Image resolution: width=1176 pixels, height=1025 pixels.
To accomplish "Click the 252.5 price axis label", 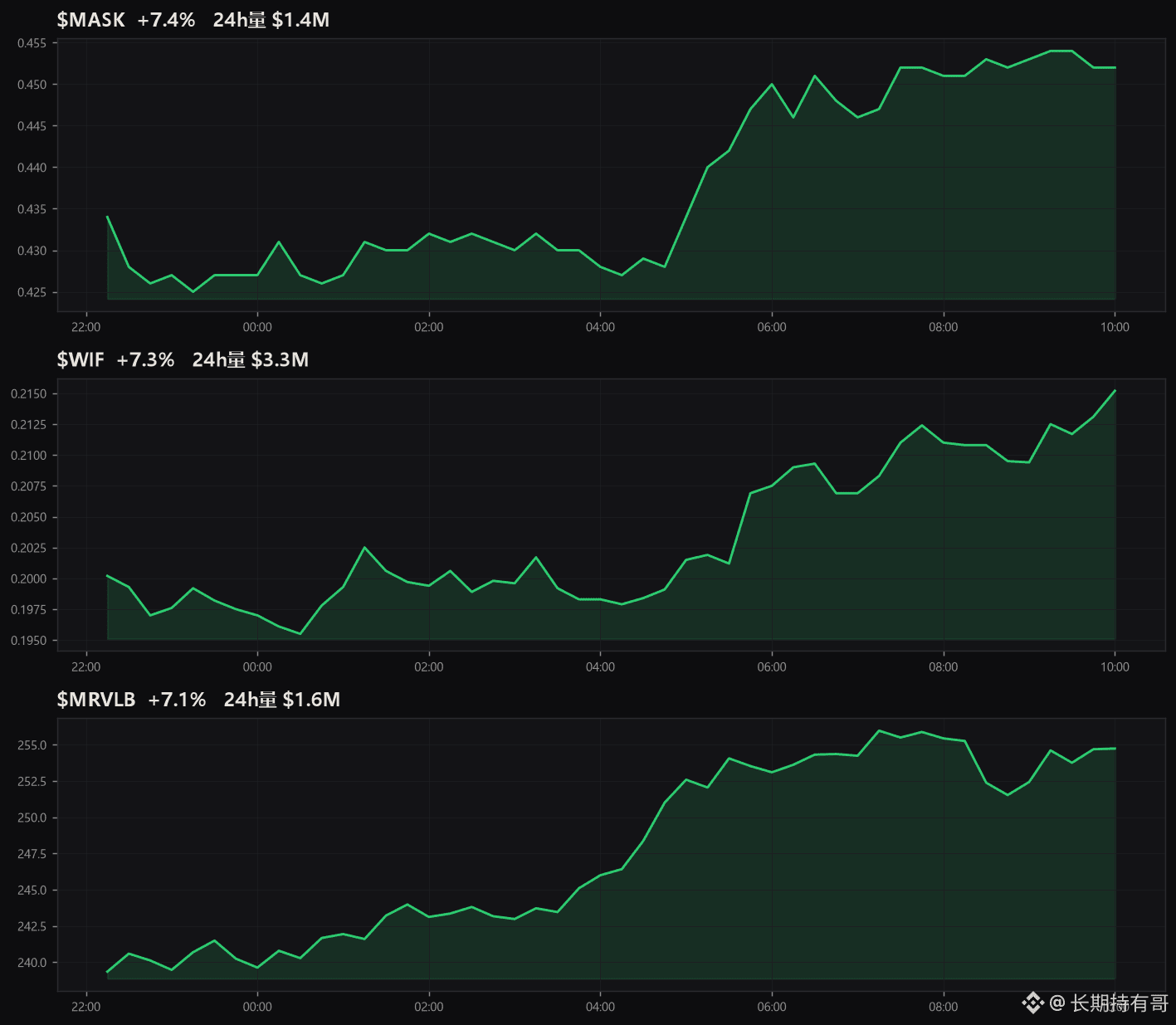I will tap(32, 782).
